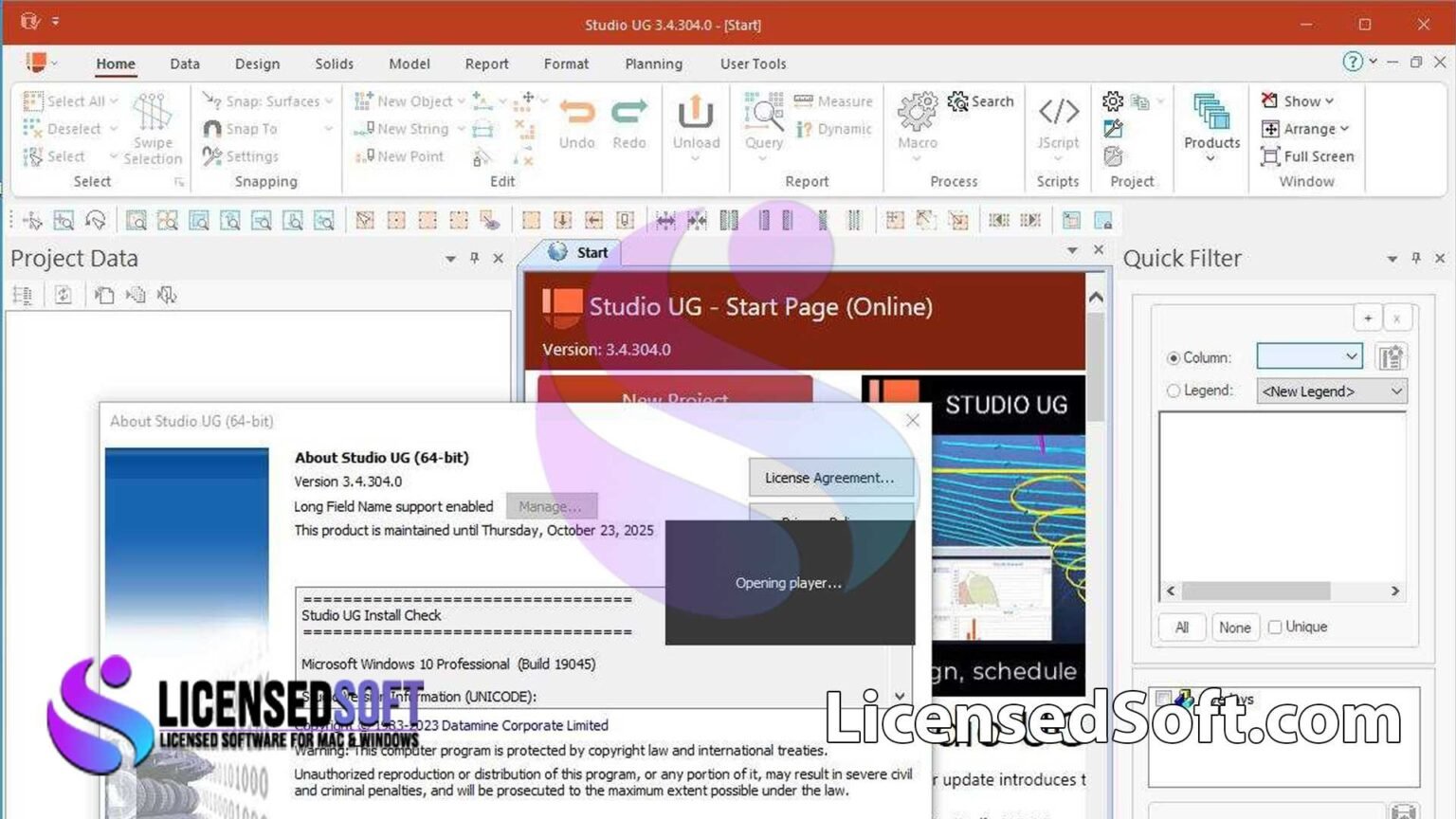Click the rotate view toolbar icon

95,221
